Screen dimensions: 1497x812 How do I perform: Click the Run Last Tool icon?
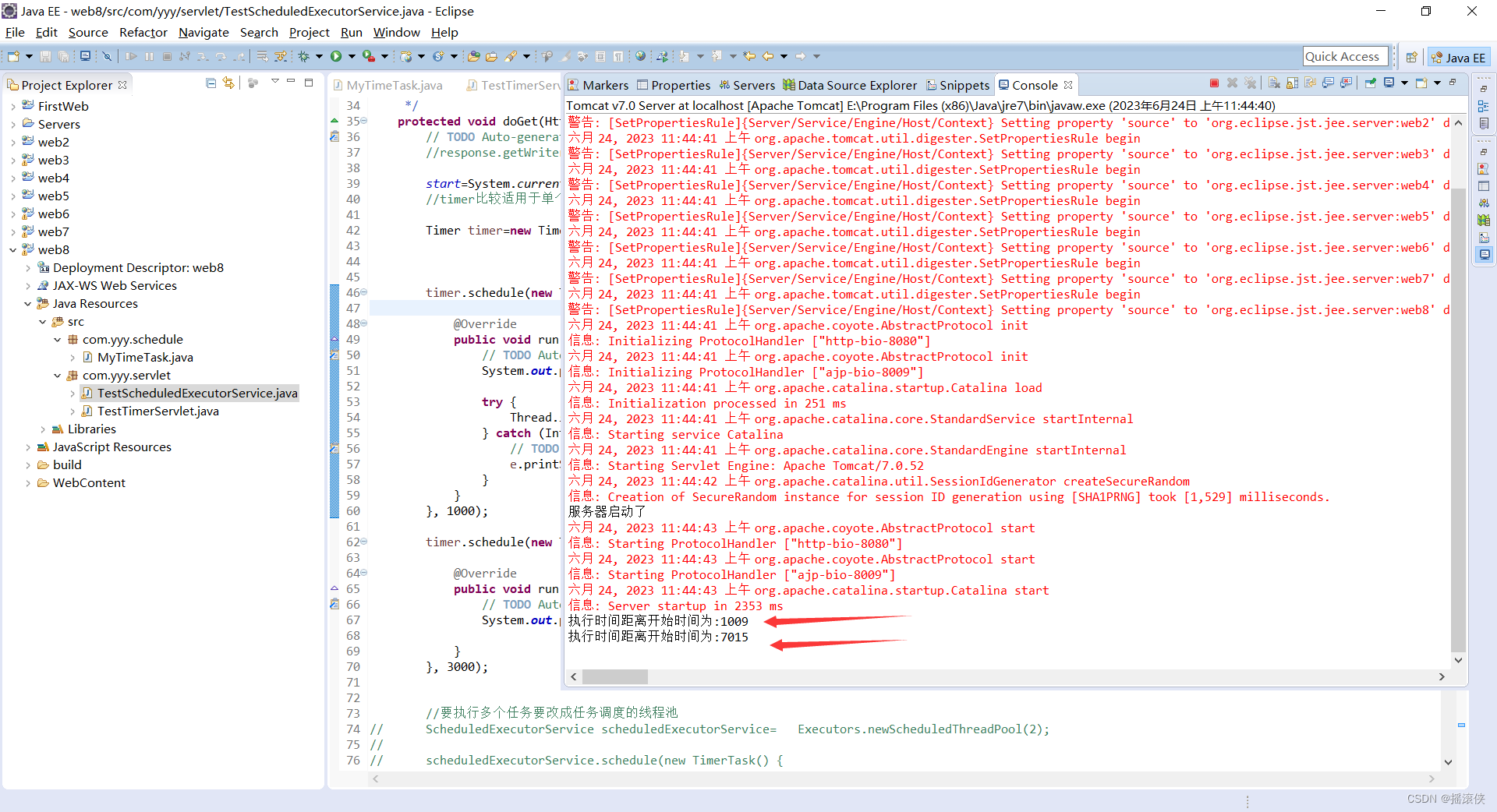click(369, 56)
